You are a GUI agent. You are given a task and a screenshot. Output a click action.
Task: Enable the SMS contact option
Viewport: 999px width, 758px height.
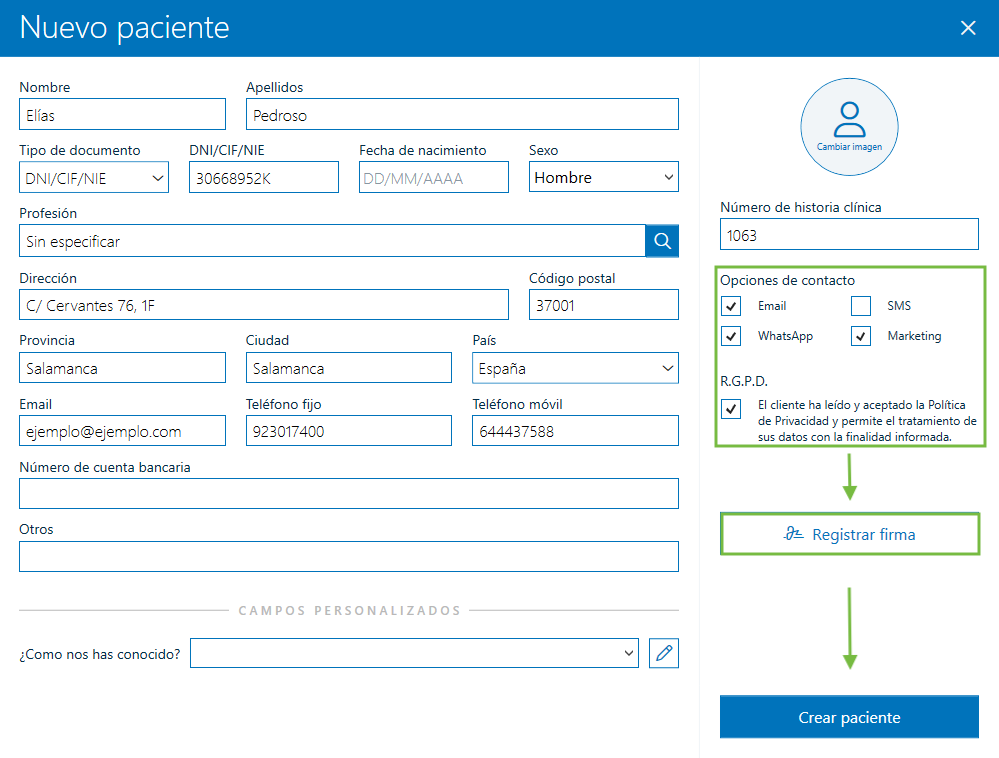coord(861,305)
